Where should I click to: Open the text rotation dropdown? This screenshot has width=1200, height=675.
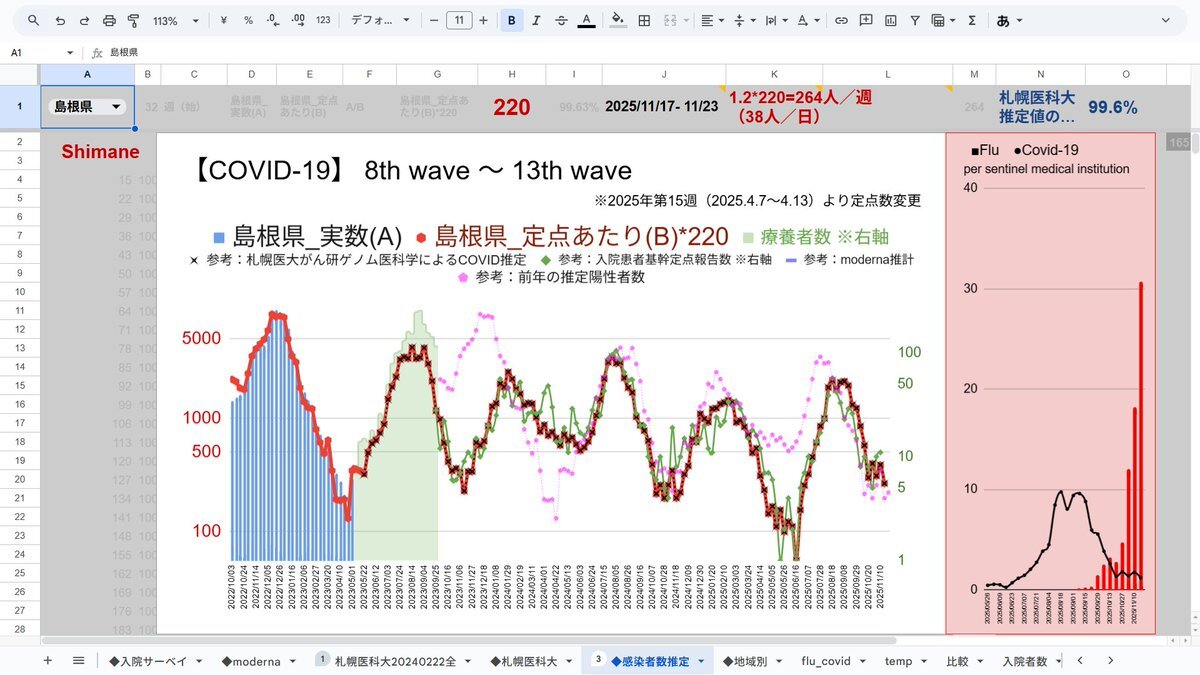click(x=808, y=20)
